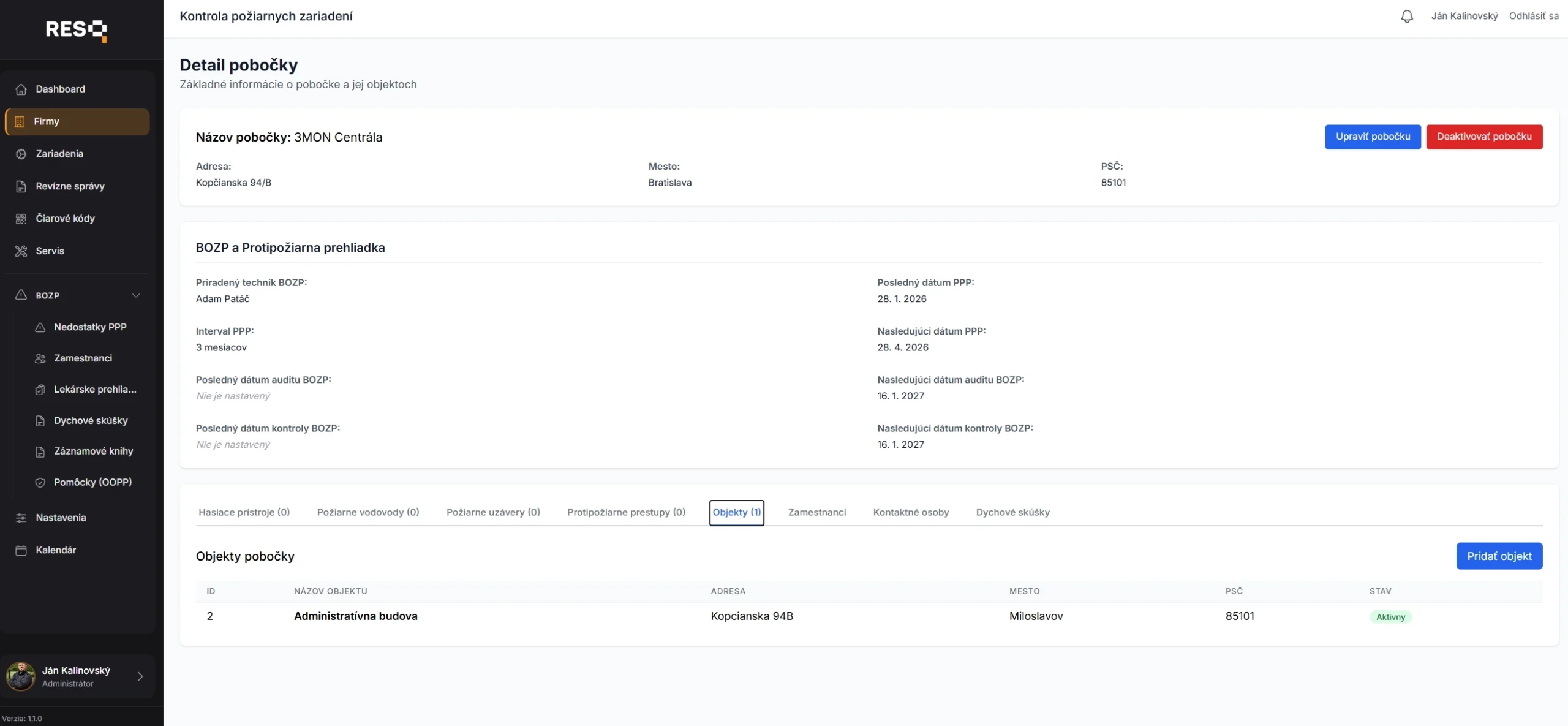
Task: Click the Dashboard home icon
Action: (21, 89)
